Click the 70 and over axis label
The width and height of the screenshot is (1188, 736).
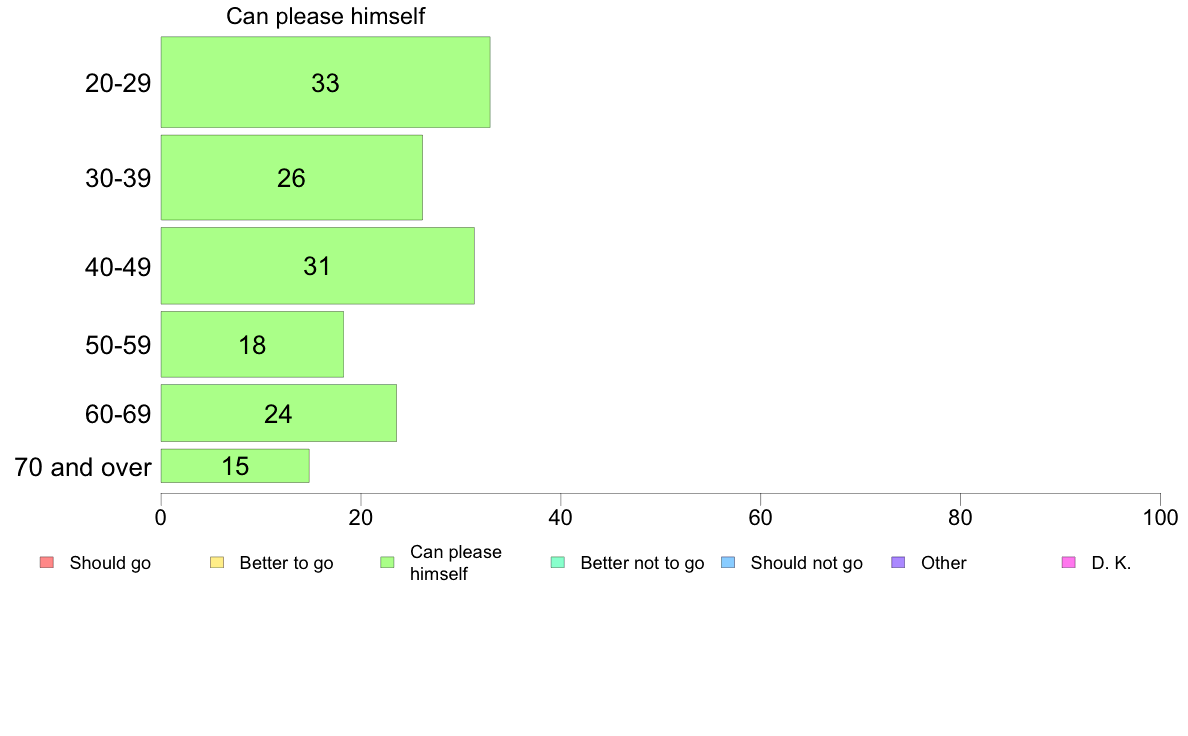[x=83, y=467]
